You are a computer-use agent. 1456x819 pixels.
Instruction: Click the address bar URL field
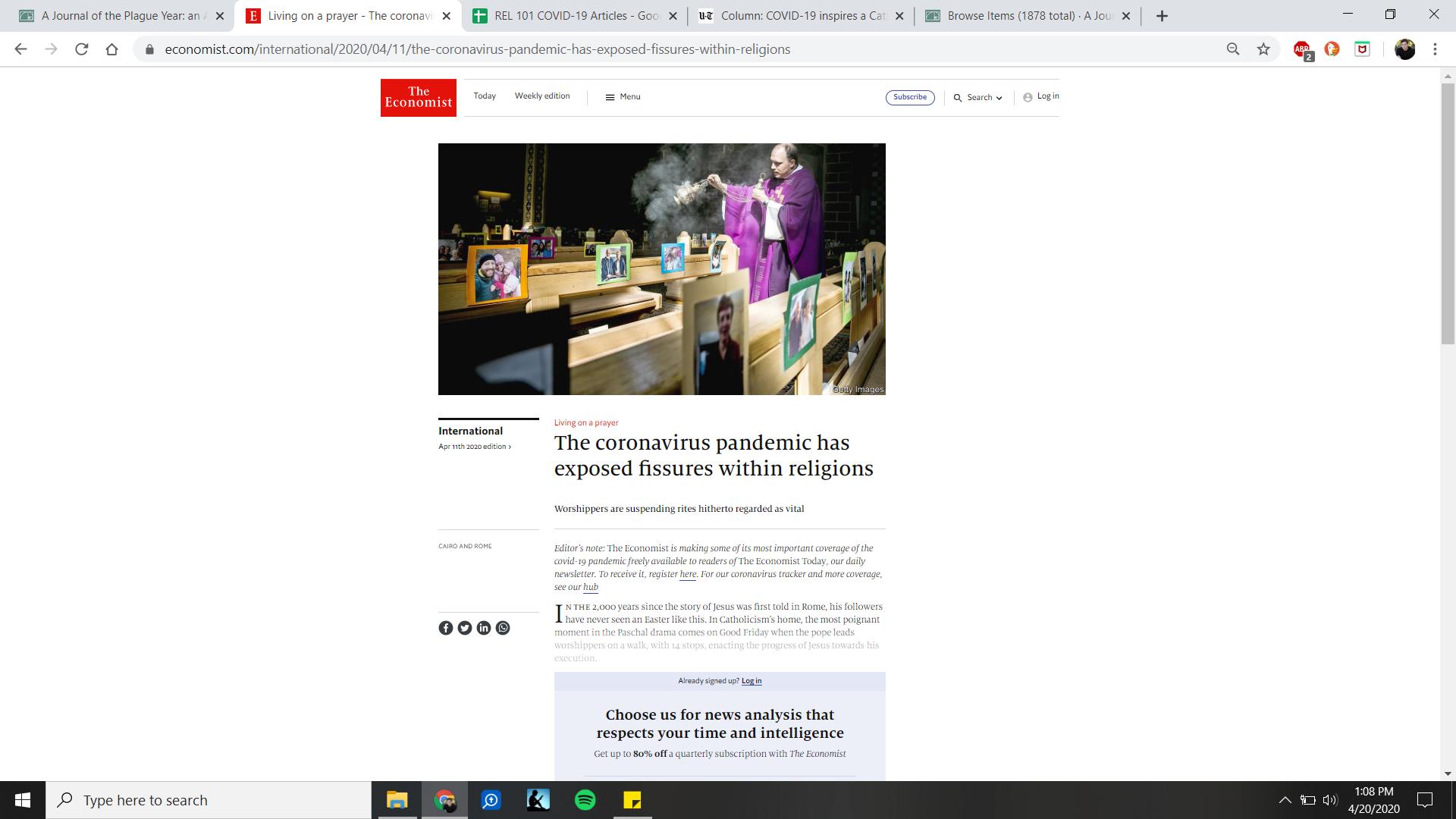[478, 49]
